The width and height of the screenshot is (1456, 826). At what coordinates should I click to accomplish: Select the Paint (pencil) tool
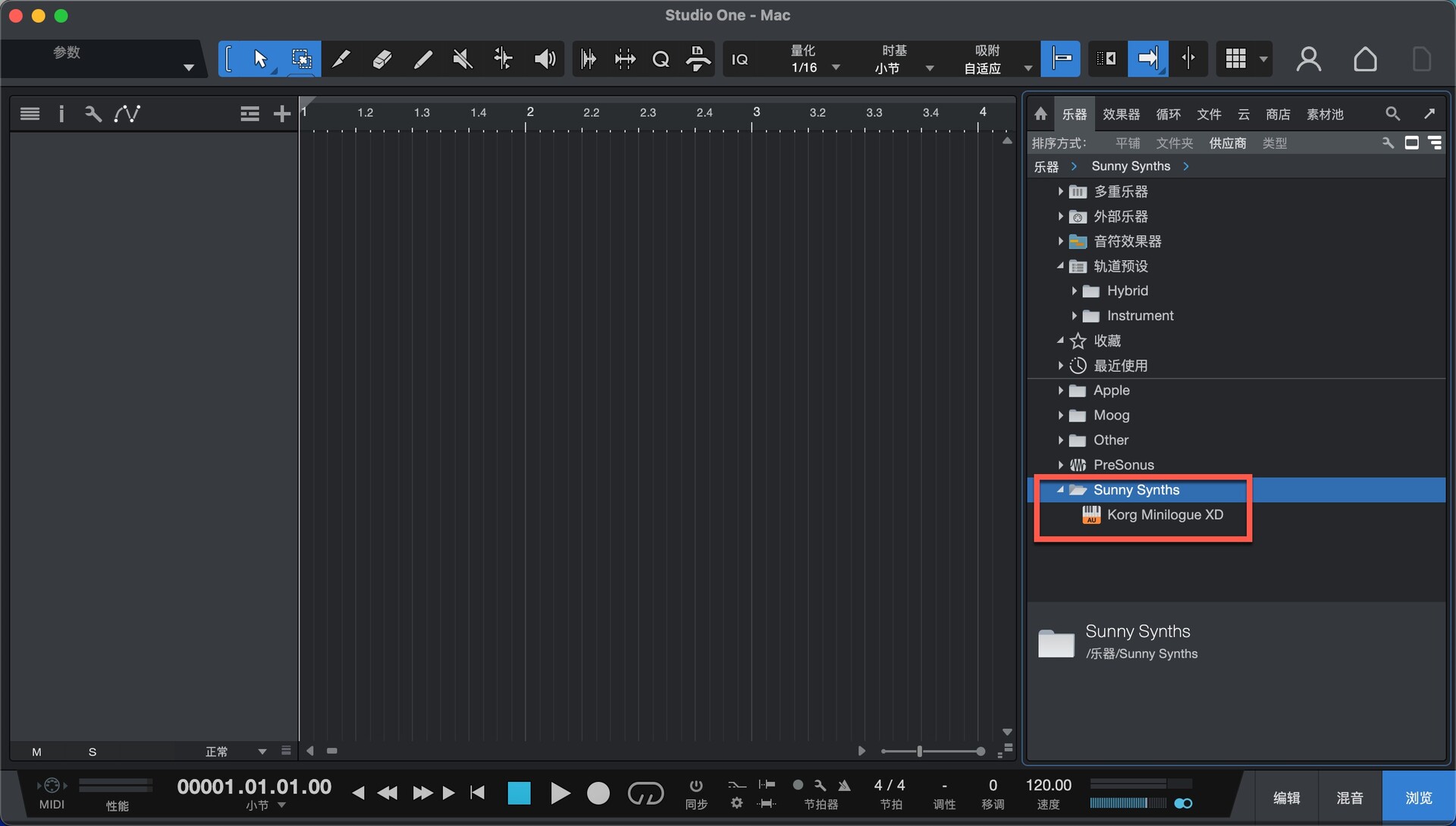(x=422, y=59)
